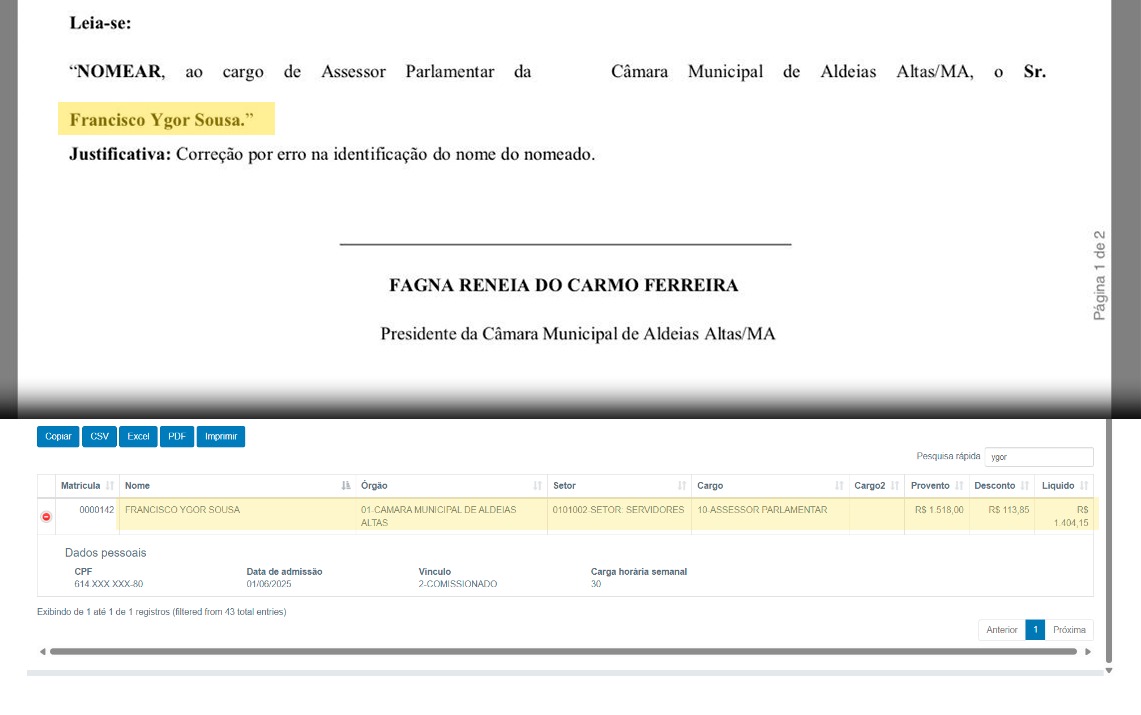Sort table by Provento column
This screenshot has height=715, width=1141.
pyautogui.click(x=936, y=486)
